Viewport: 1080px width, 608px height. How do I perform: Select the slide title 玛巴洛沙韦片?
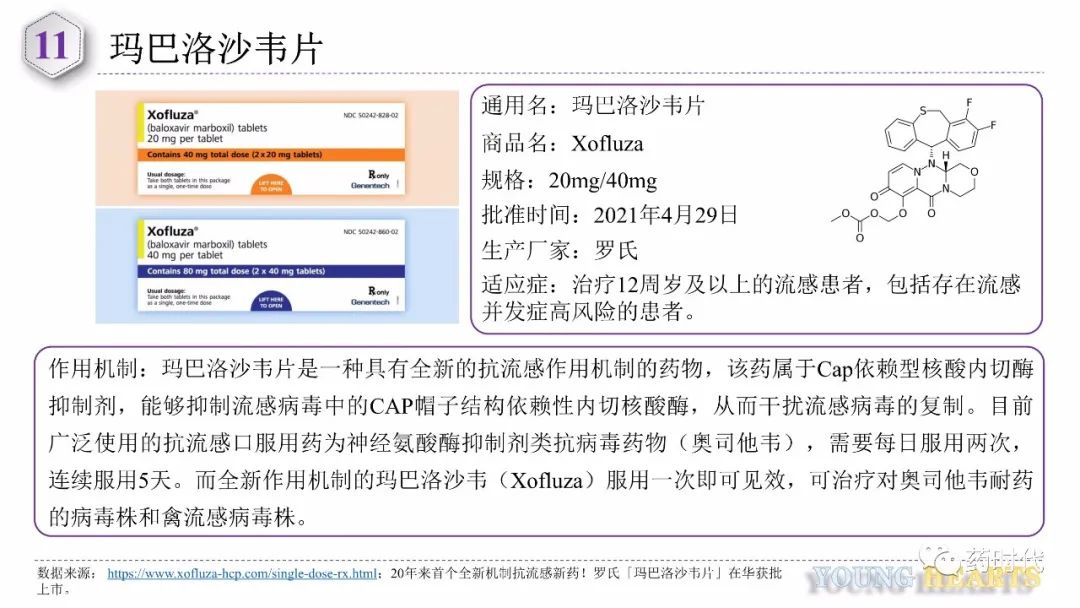coord(216,48)
